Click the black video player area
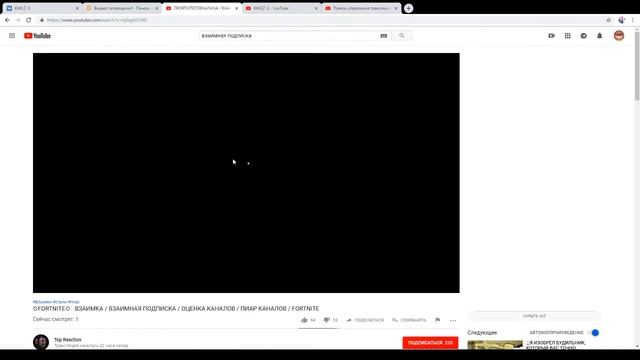The image size is (640, 360). [246, 173]
